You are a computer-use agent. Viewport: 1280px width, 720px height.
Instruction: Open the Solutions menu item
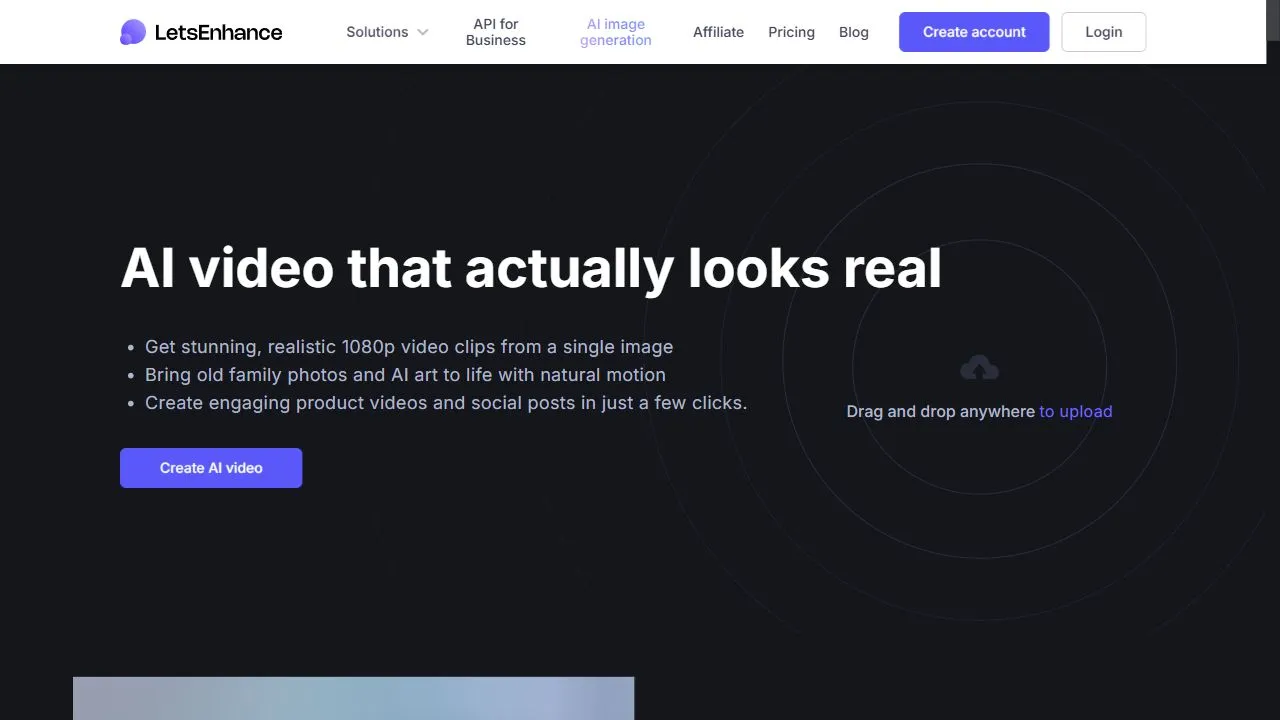tap(377, 32)
